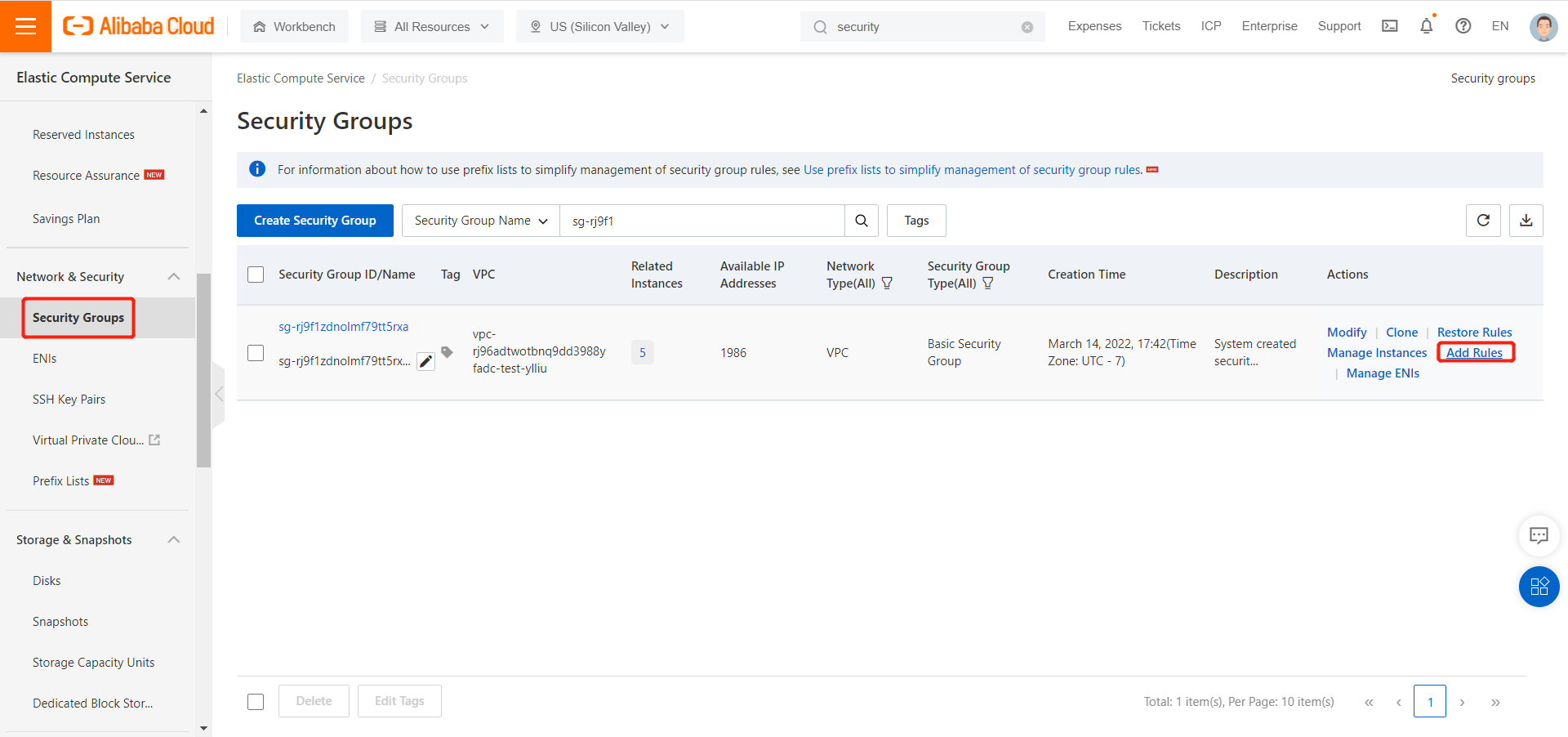Collapse the Network & Security section

click(173, 276)
